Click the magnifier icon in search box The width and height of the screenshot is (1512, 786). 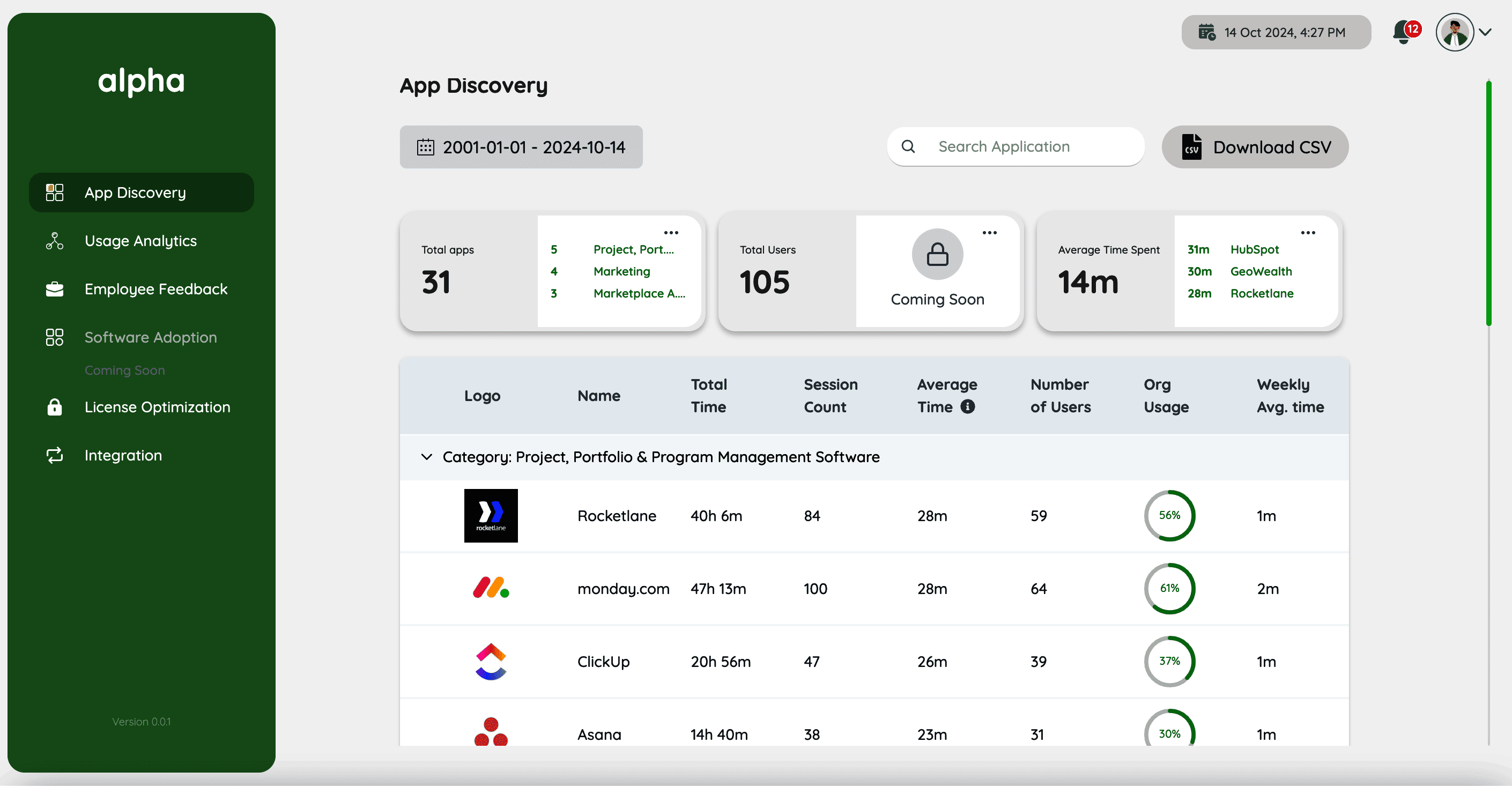click(908, 147)
